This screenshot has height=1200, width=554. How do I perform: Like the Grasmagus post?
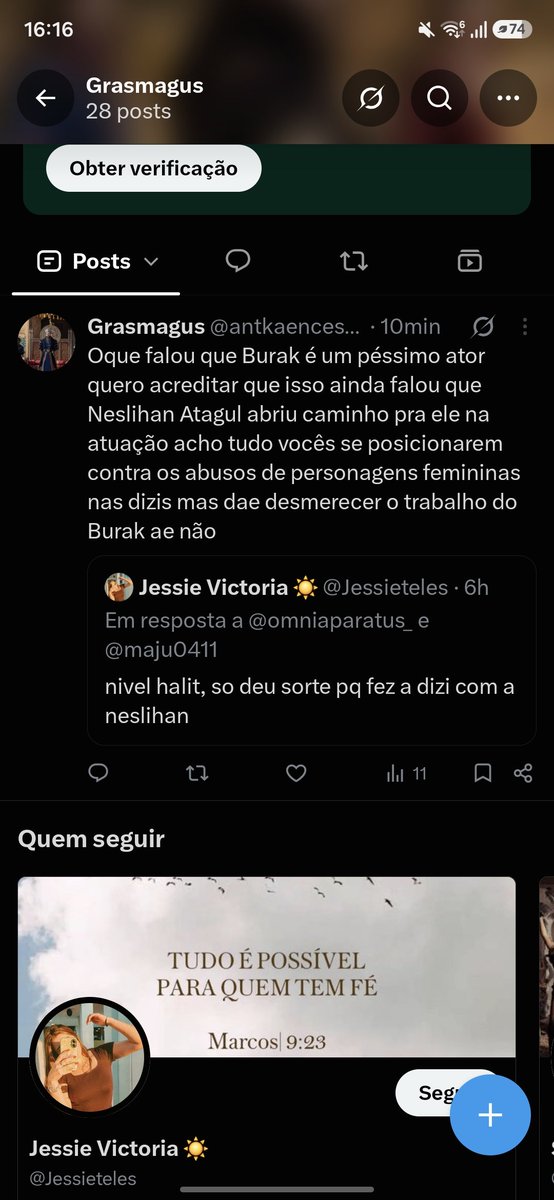coord(296,773)
